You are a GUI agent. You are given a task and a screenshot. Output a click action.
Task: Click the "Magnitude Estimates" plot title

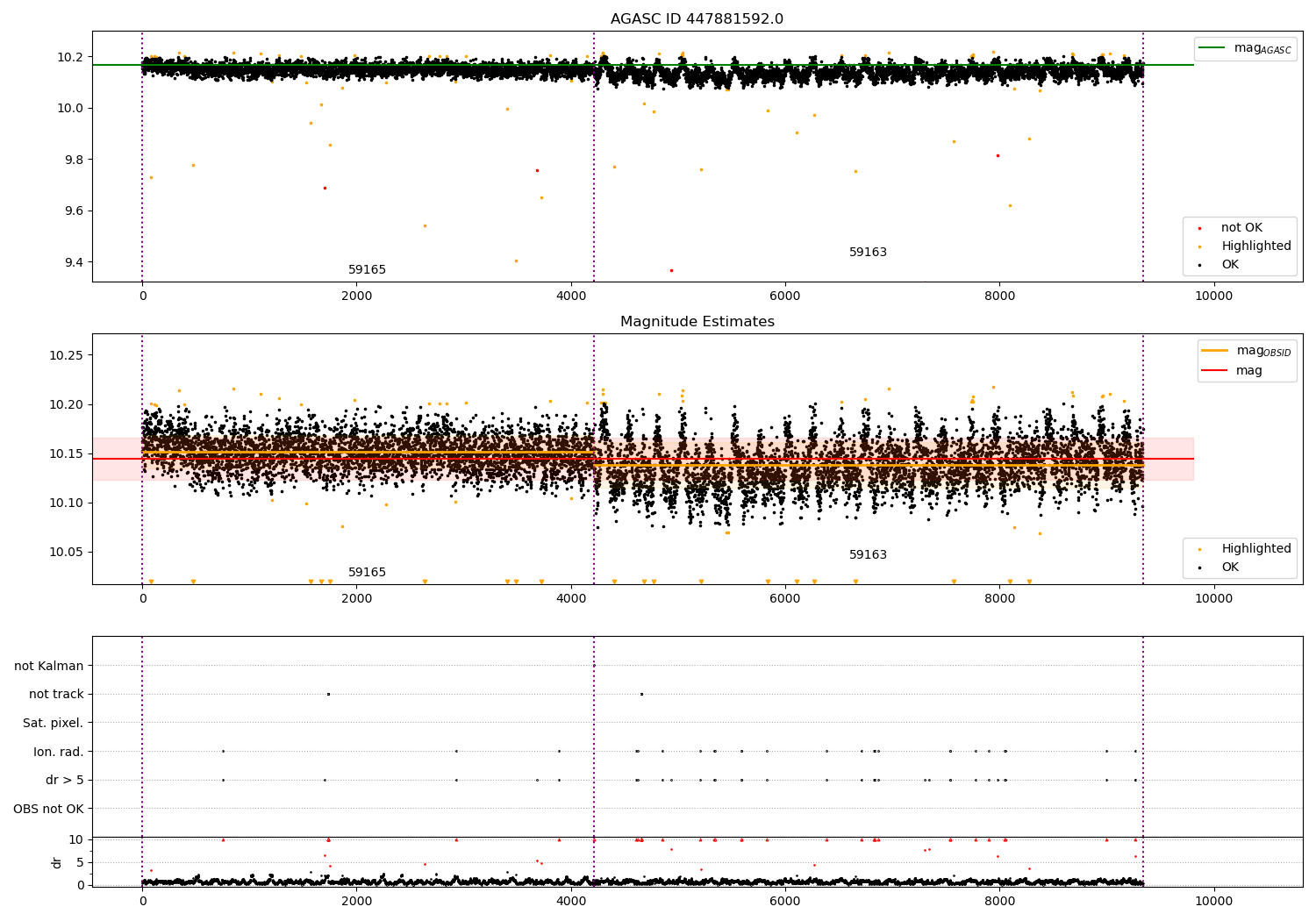coord(697,322)
